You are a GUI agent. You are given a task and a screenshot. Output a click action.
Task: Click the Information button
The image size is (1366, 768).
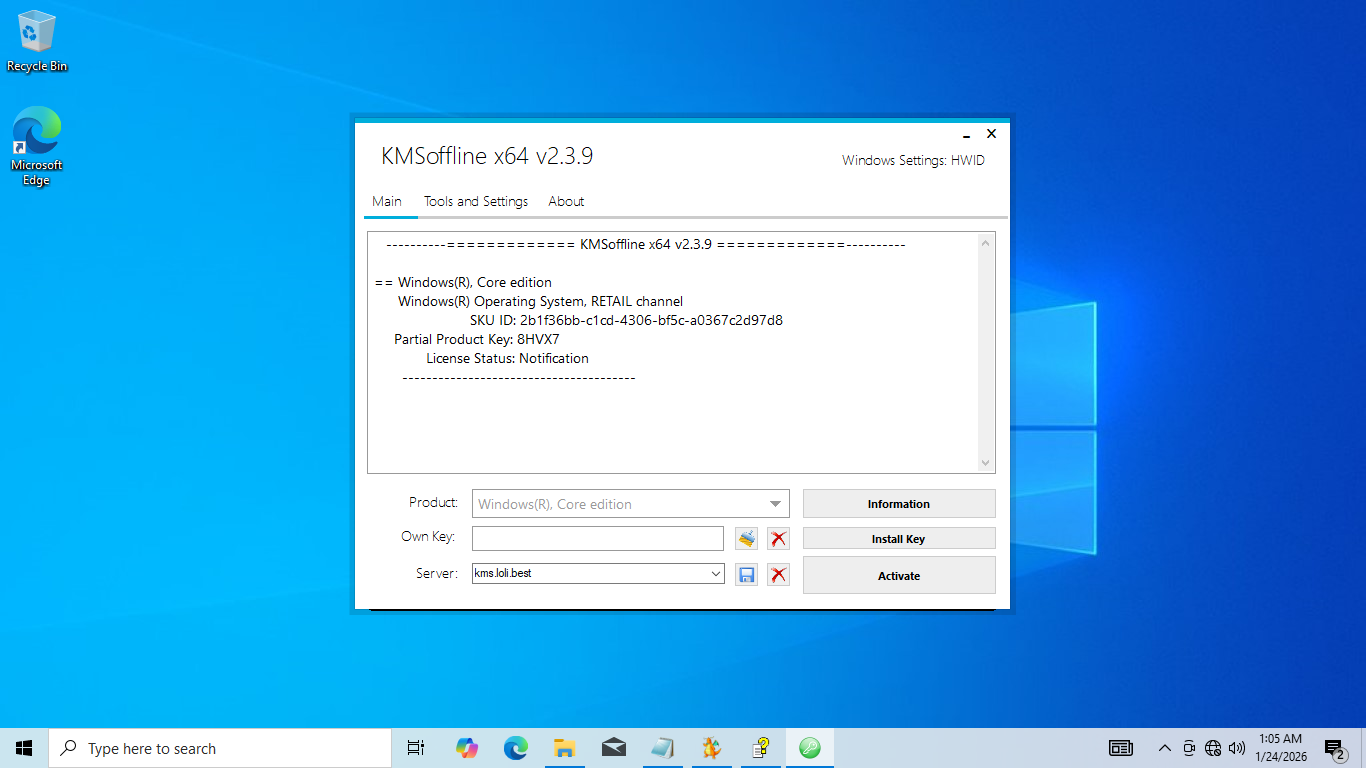(898, 504)
